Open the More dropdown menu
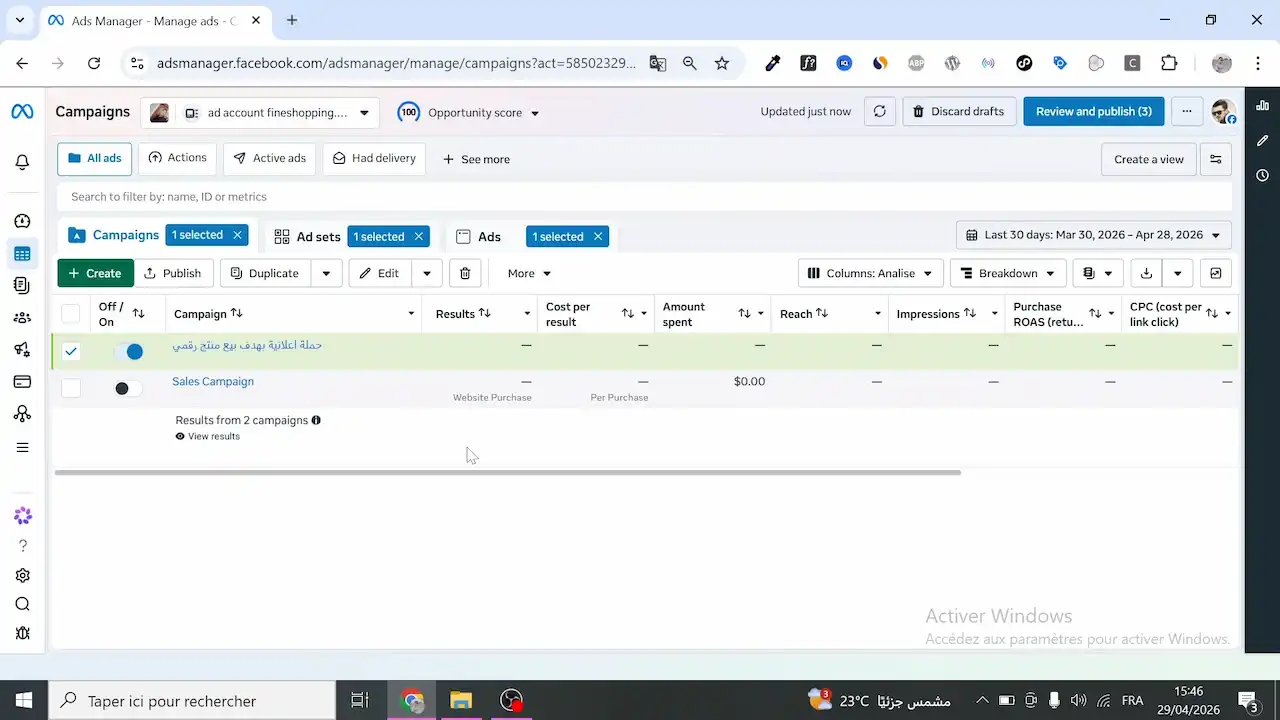1280x720 pixels. [x=529, y=273]
